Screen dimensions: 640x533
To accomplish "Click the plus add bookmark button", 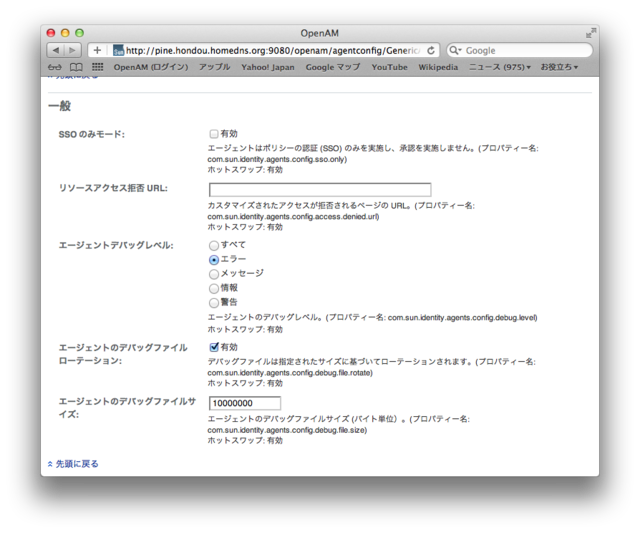I will (97, 50).
